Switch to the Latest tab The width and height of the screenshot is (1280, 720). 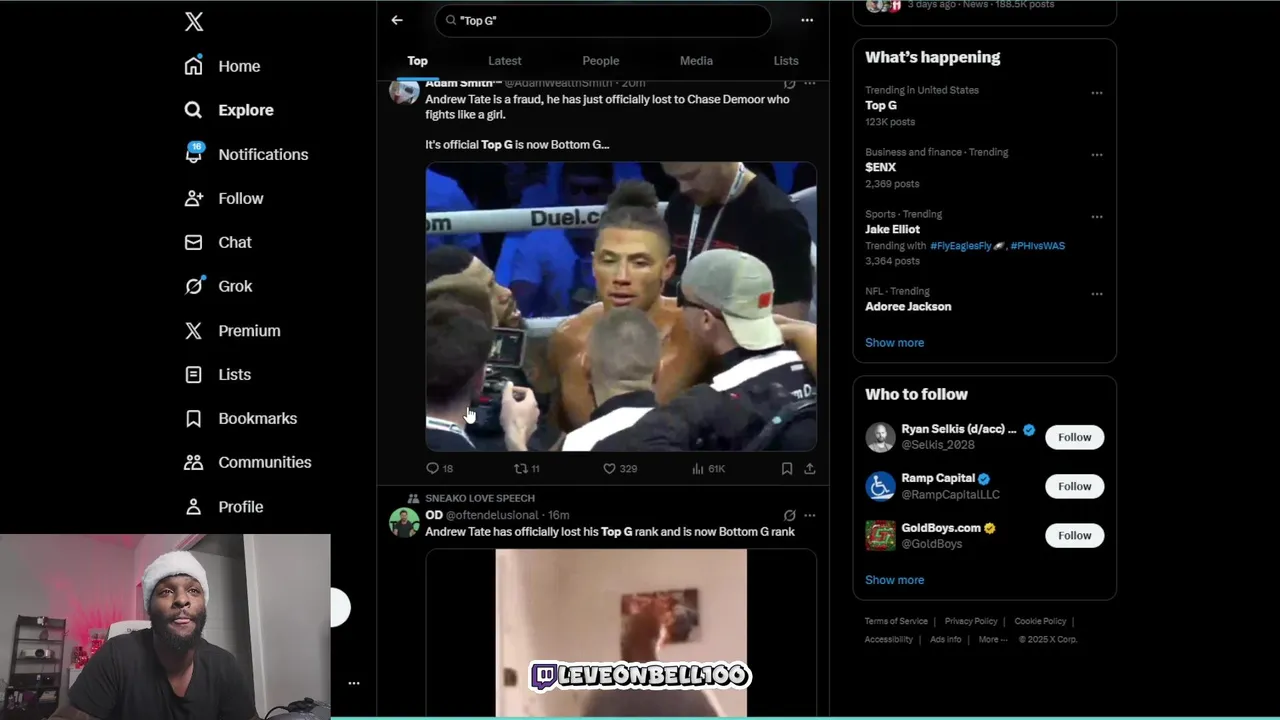(504, 61)
